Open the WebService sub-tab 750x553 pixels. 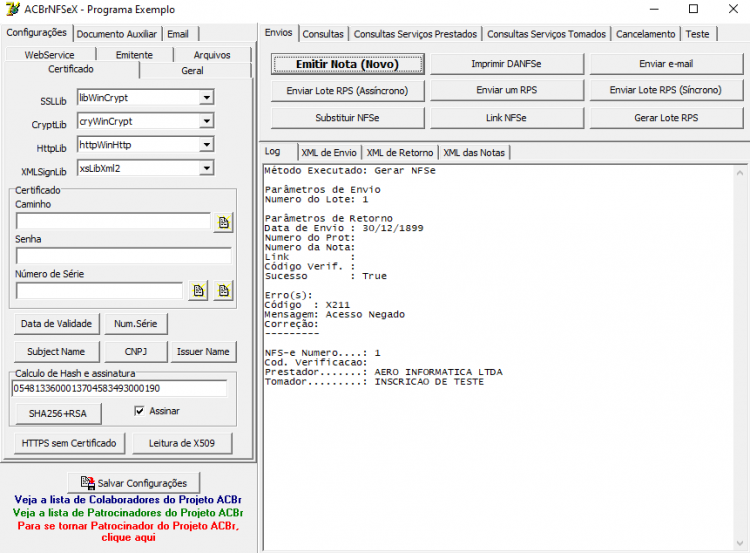[49, 55]
